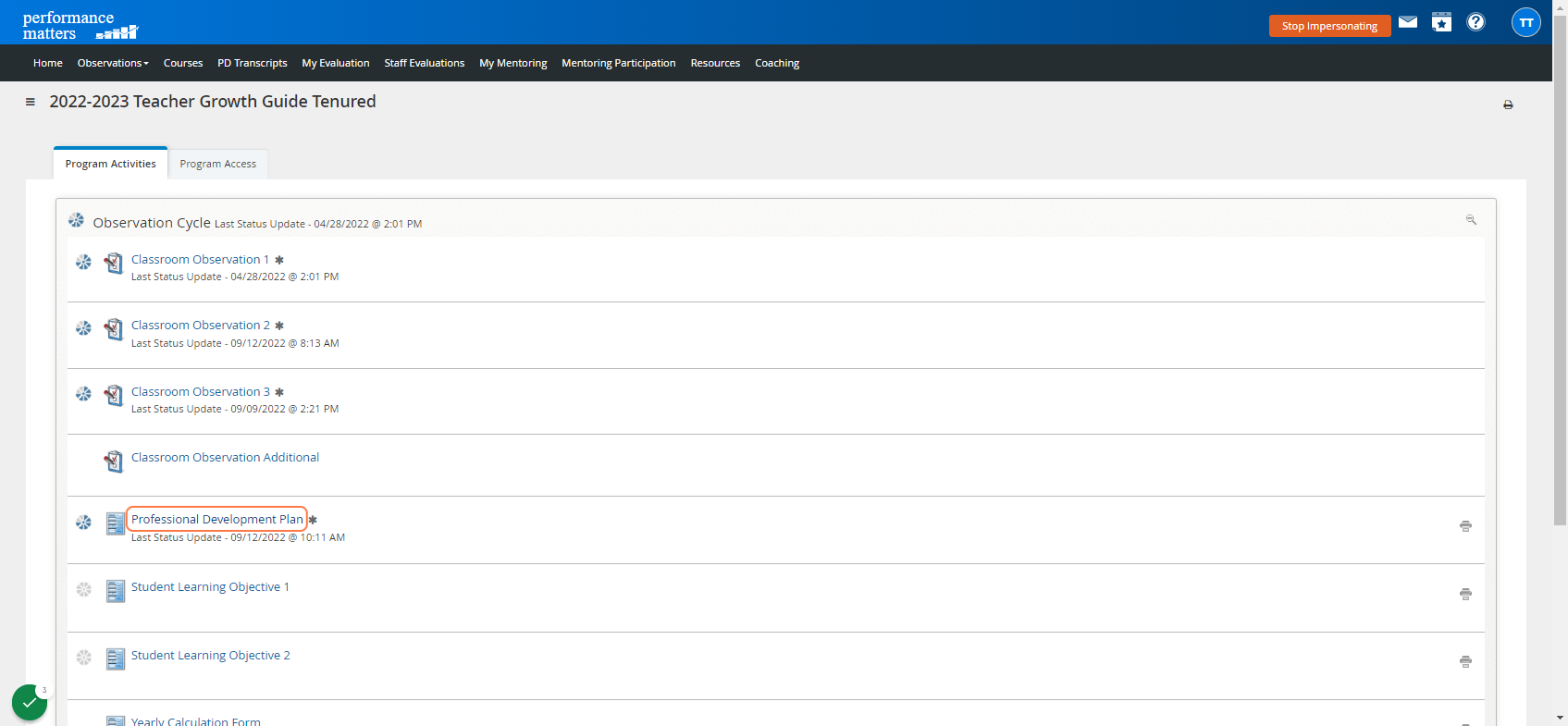Open Professional Development Plan link
1568x726 pixels.
point(217,520)
